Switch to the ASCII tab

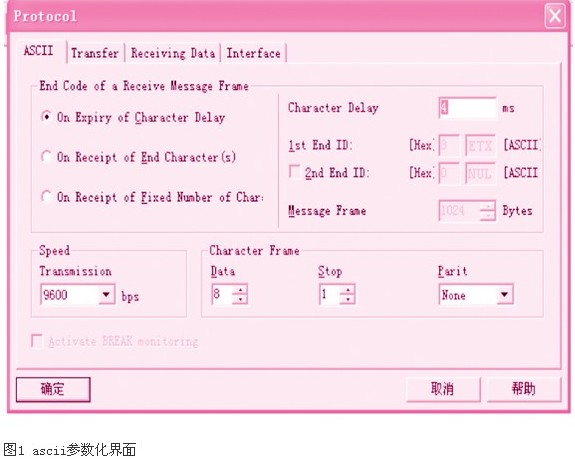pos(39,51)
